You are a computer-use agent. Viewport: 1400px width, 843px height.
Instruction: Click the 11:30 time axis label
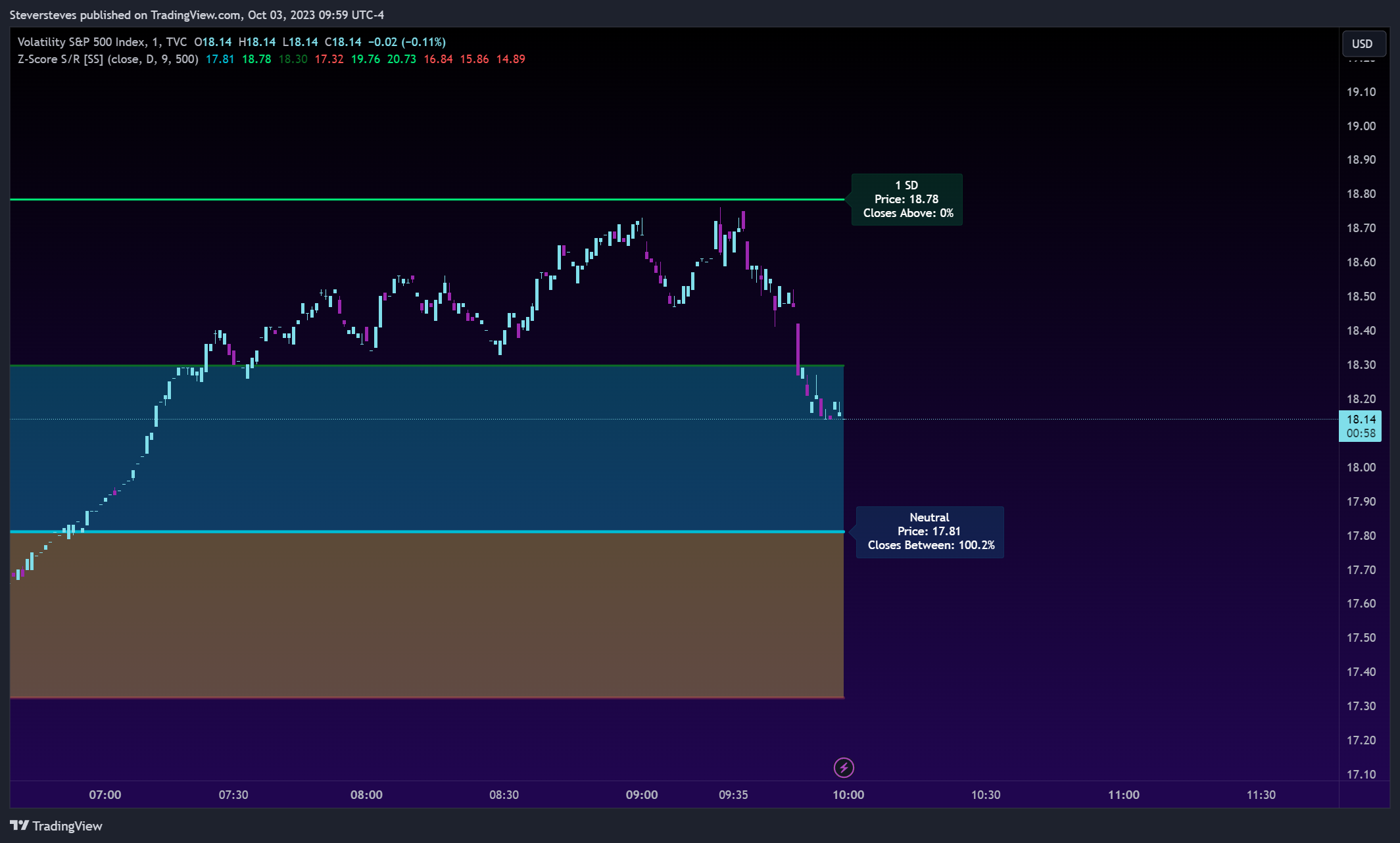click(x=1261, y=795)
